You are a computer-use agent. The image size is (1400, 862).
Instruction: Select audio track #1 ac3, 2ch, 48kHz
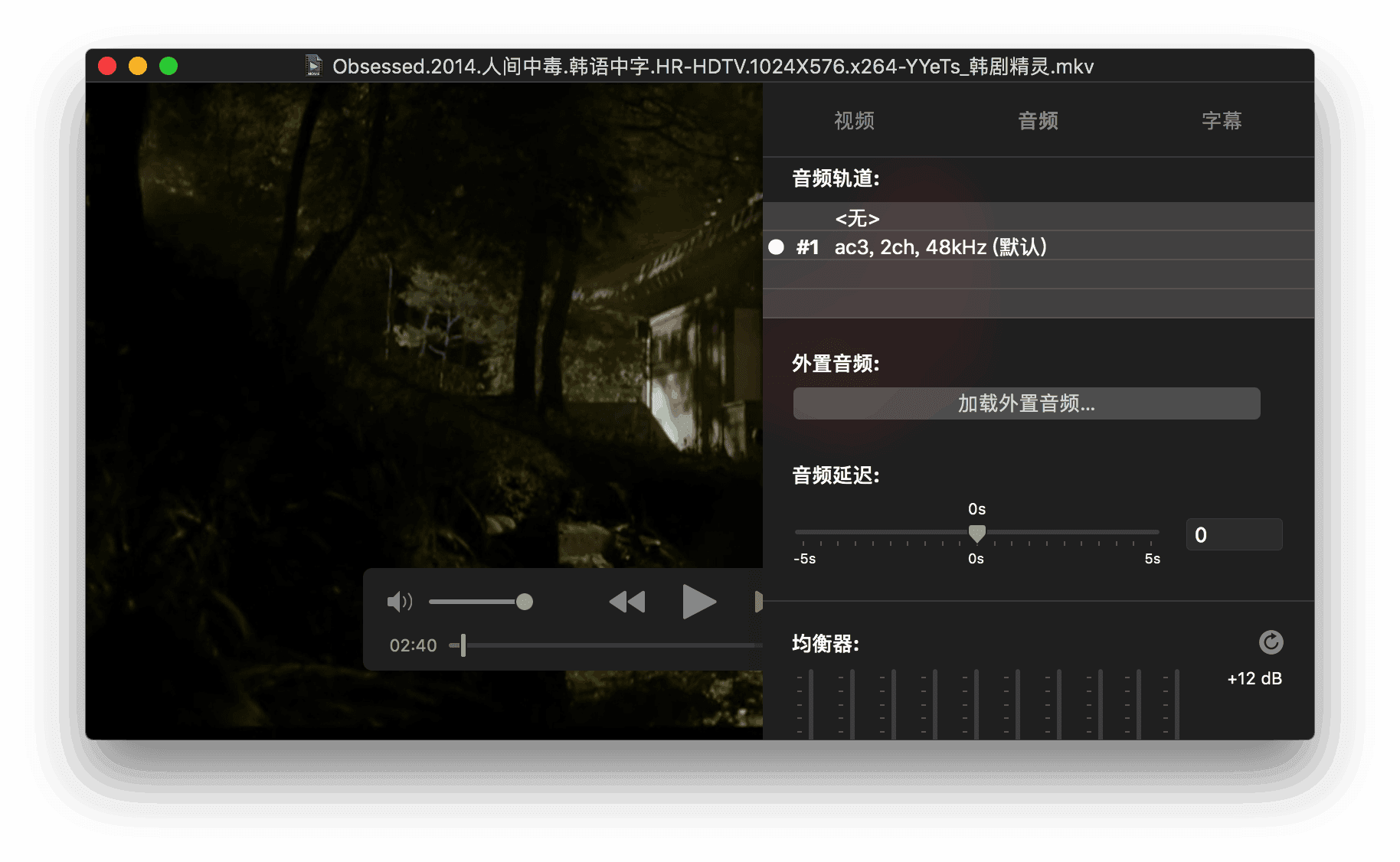coord(940,247)
